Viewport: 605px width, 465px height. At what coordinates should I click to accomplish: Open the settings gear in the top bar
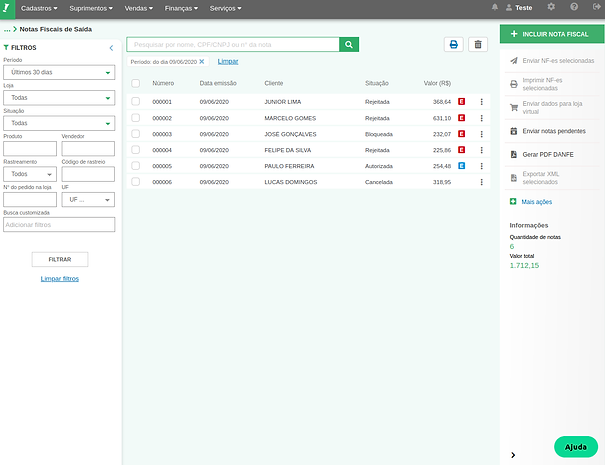(551, 7)
